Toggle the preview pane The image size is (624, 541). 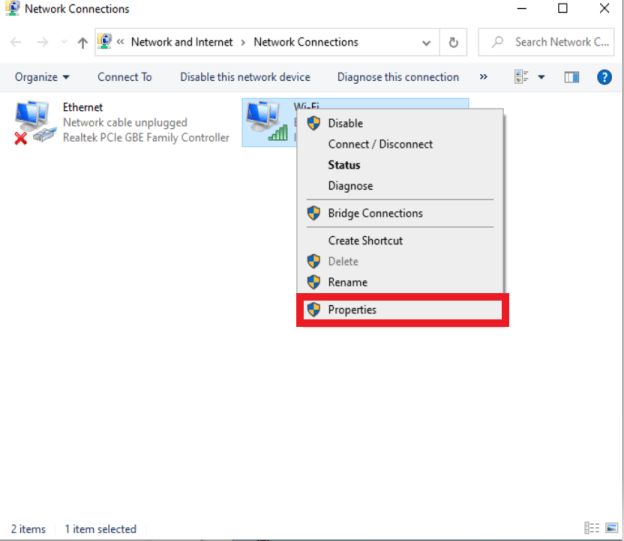[x=571, y=77]
